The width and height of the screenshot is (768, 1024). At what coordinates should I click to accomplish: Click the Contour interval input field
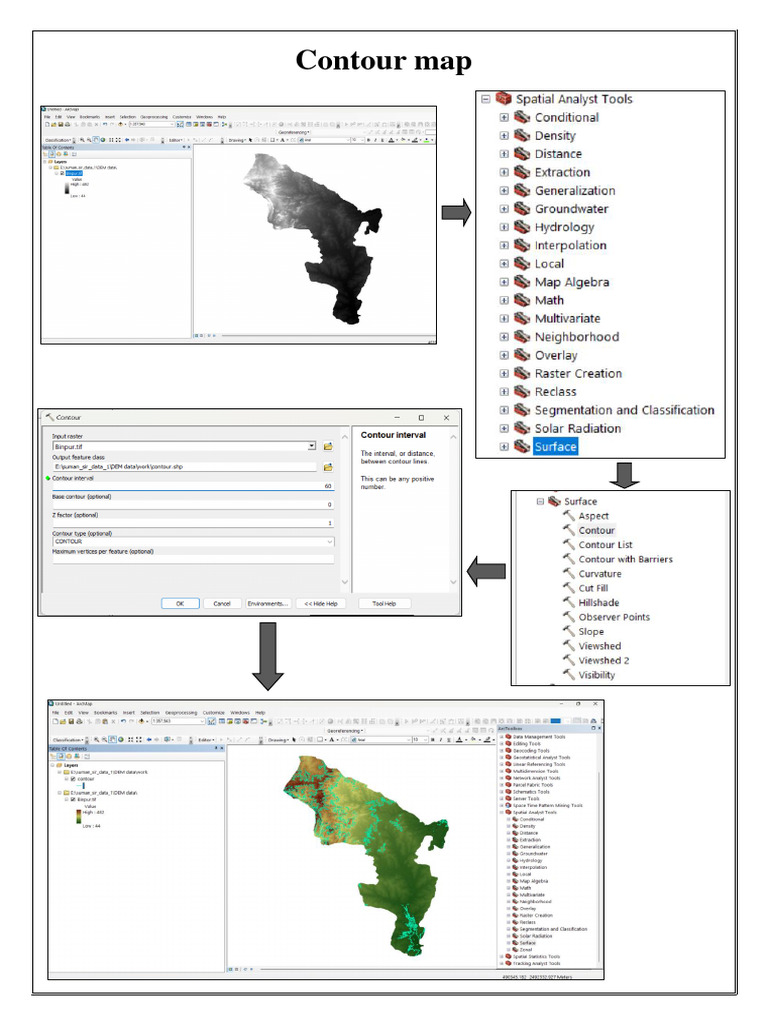192,486
